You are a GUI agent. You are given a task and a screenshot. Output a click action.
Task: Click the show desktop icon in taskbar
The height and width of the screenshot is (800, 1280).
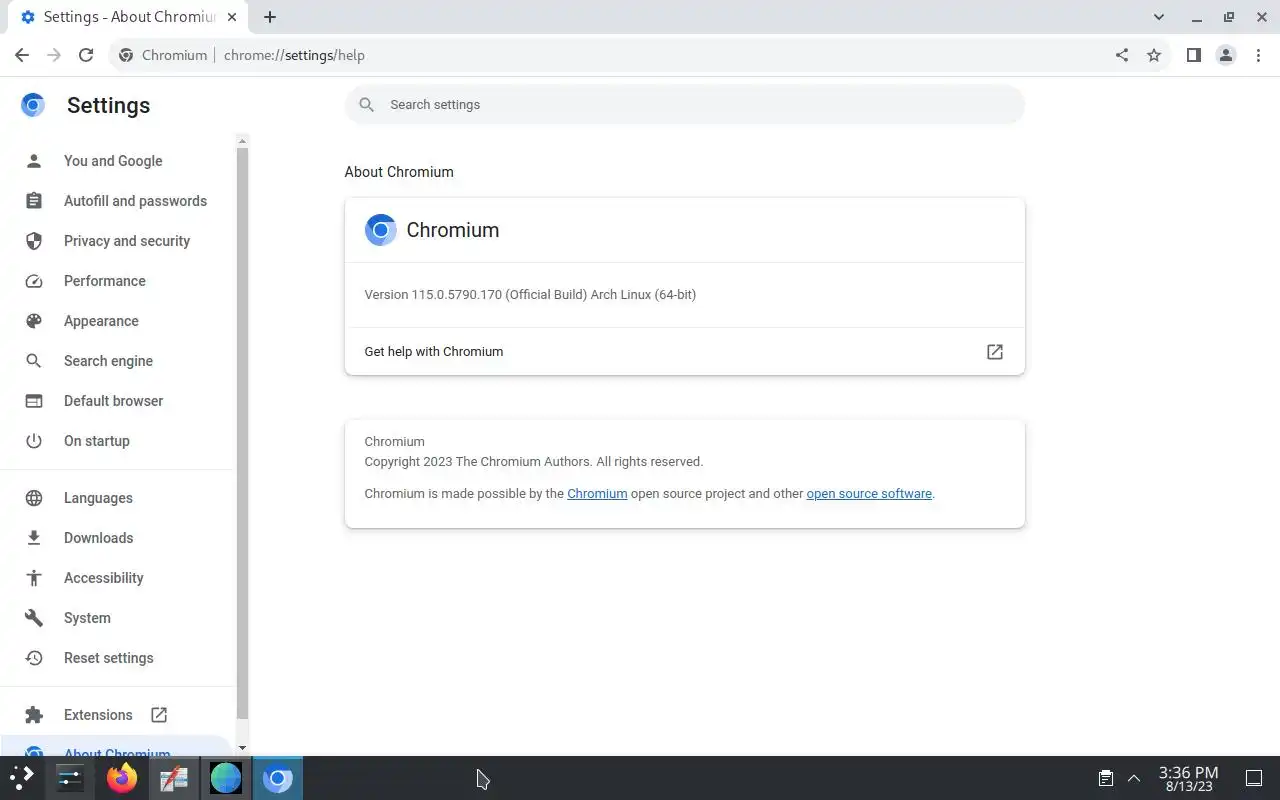coord(1254,778)
